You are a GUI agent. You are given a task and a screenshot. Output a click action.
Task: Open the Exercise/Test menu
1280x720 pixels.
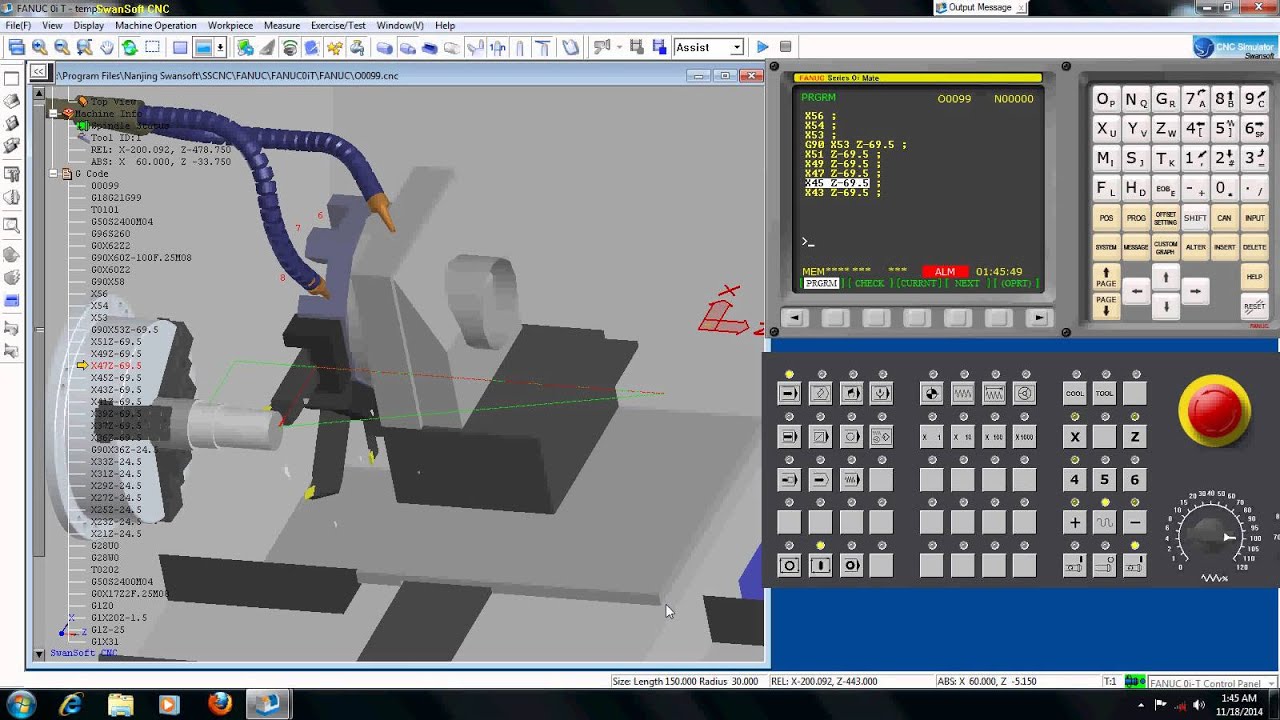click(x=338, y=25)
